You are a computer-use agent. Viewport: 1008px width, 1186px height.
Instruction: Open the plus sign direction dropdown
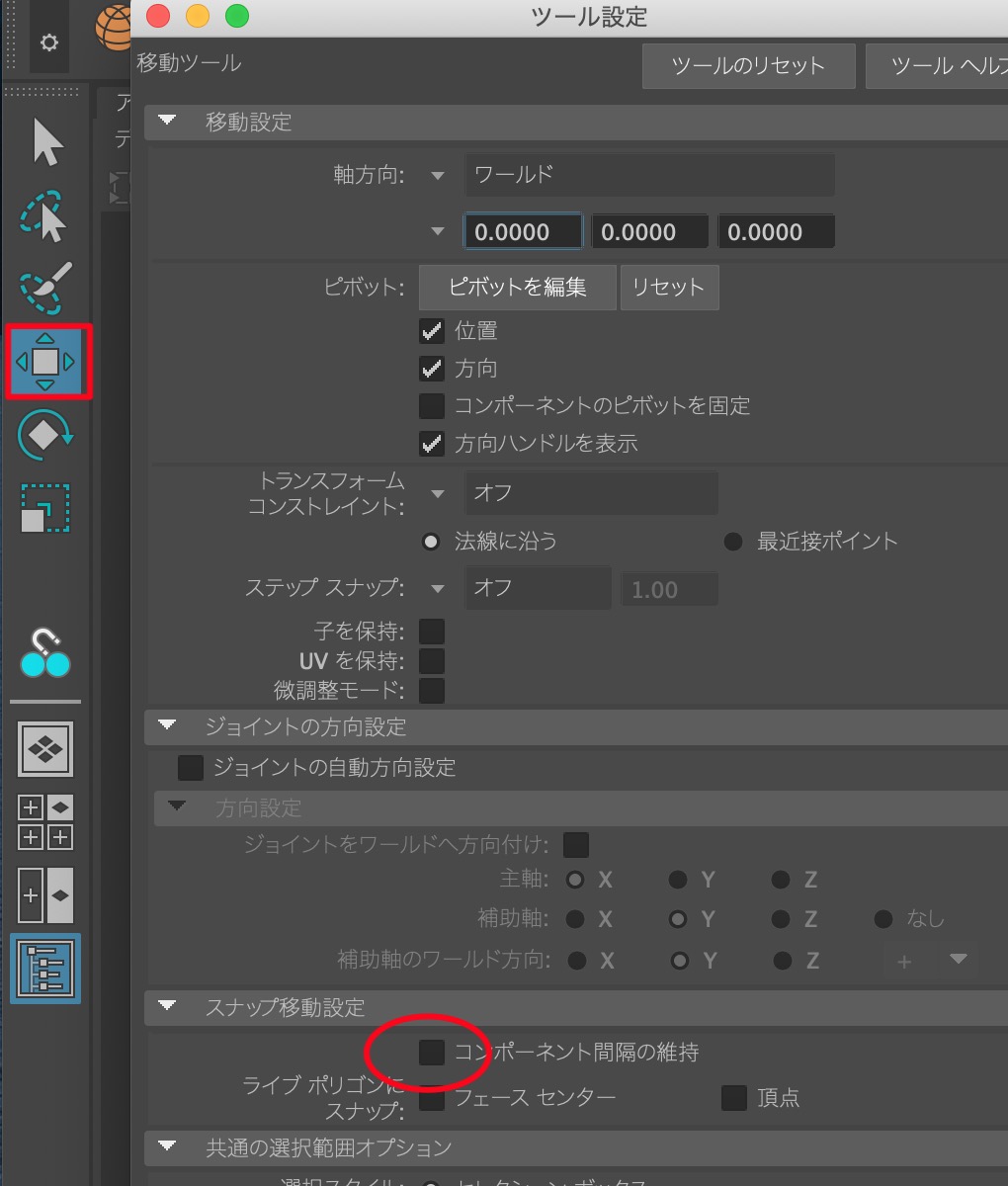[x=929, y=960]
